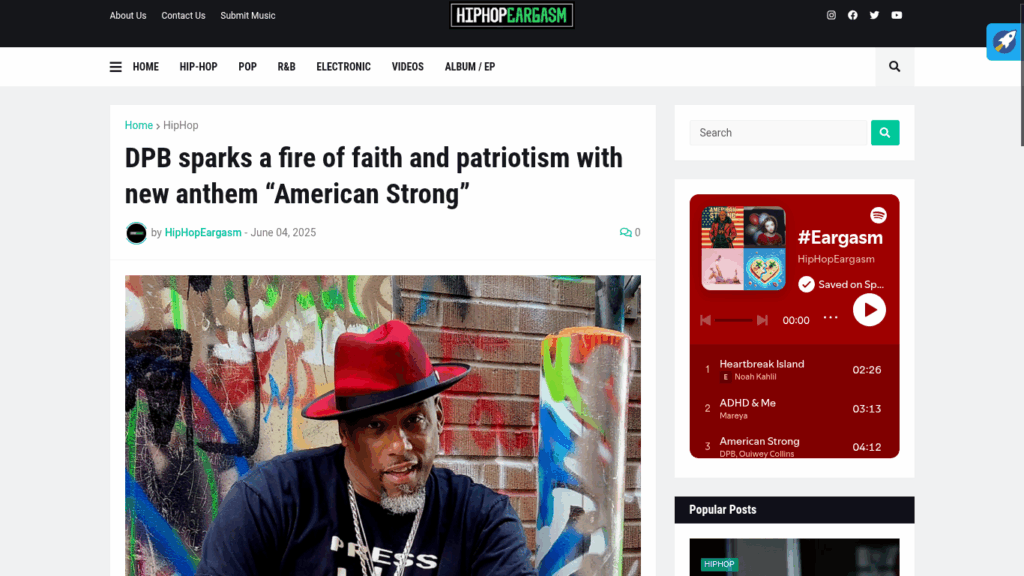
Task: Open the three-dot more options in player
Action: tap(830, 317)
